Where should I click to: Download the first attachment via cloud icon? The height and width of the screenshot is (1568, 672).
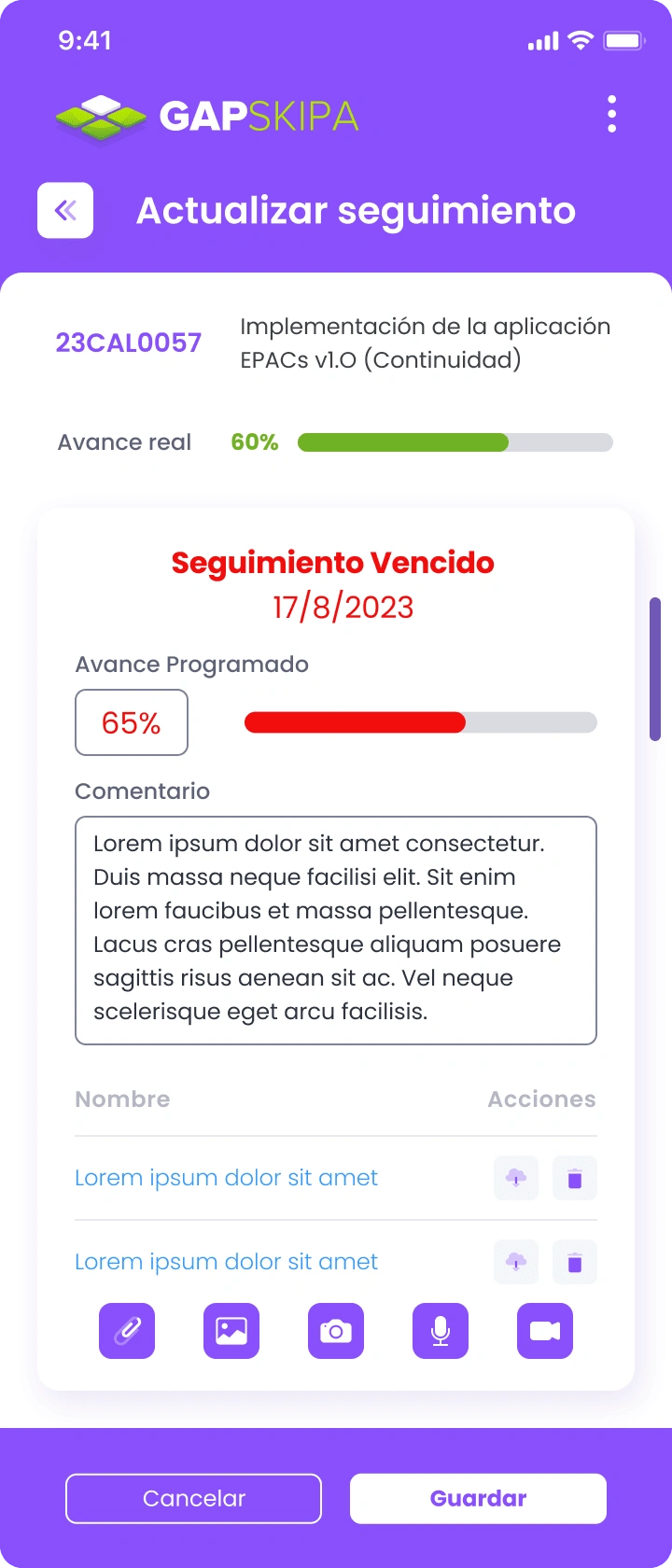click(x=516, y=1178)
